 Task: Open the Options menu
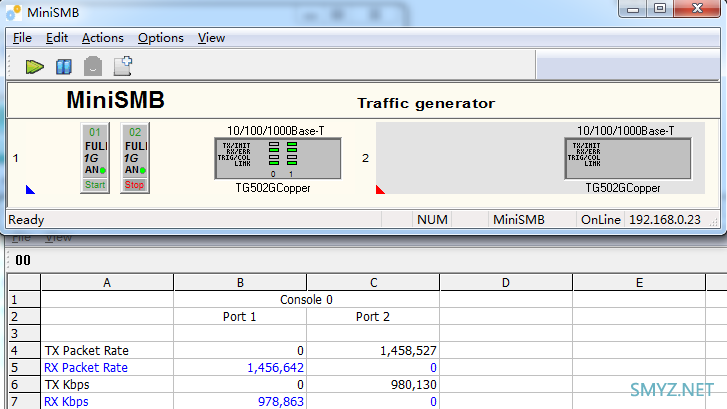(x=160, y=38)
